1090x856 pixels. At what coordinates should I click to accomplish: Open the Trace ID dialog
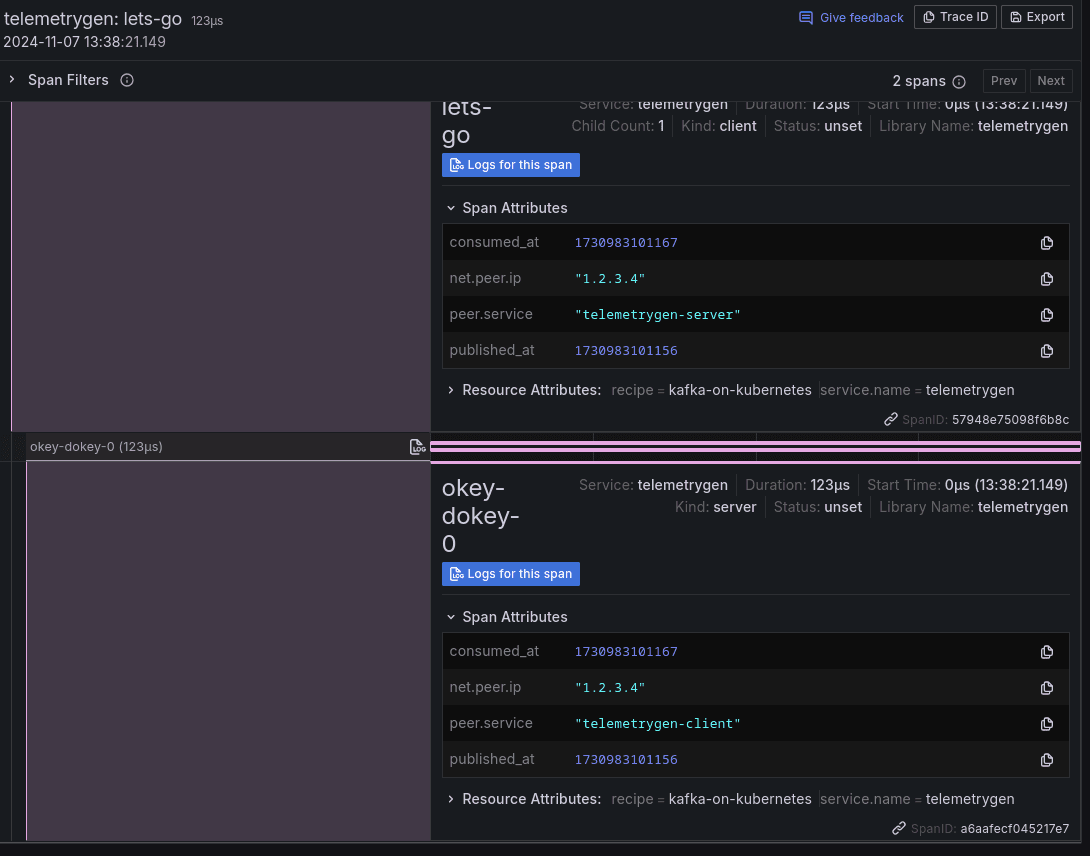(955, 17)
